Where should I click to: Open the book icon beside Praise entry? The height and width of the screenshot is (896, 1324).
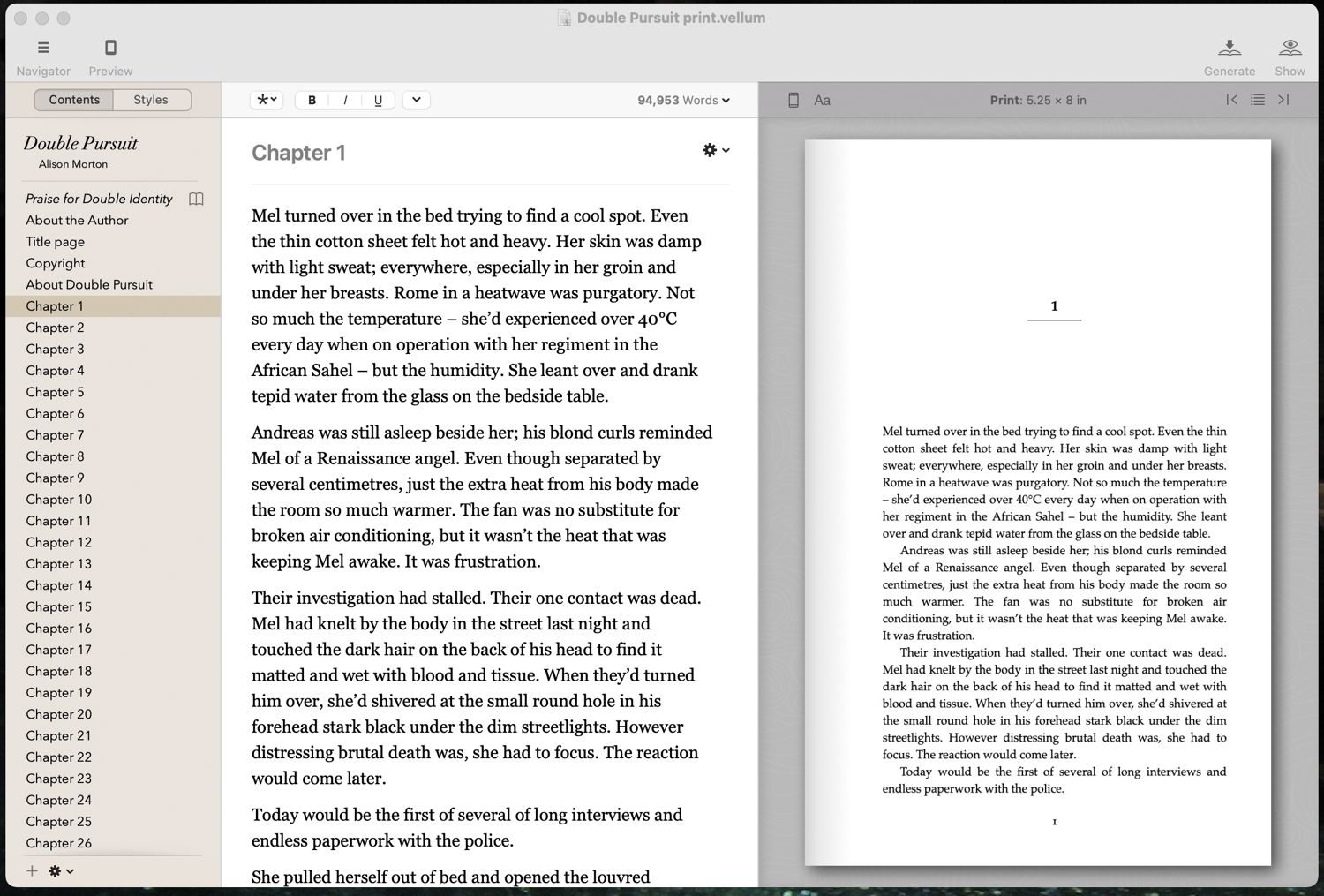[196, 200]
